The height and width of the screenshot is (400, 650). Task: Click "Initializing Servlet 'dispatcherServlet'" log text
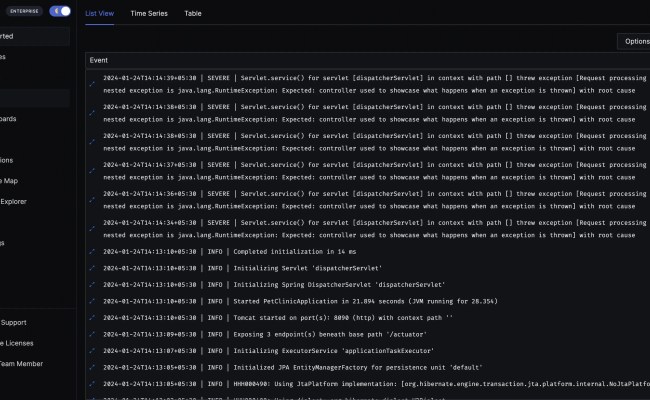(308, 268)
